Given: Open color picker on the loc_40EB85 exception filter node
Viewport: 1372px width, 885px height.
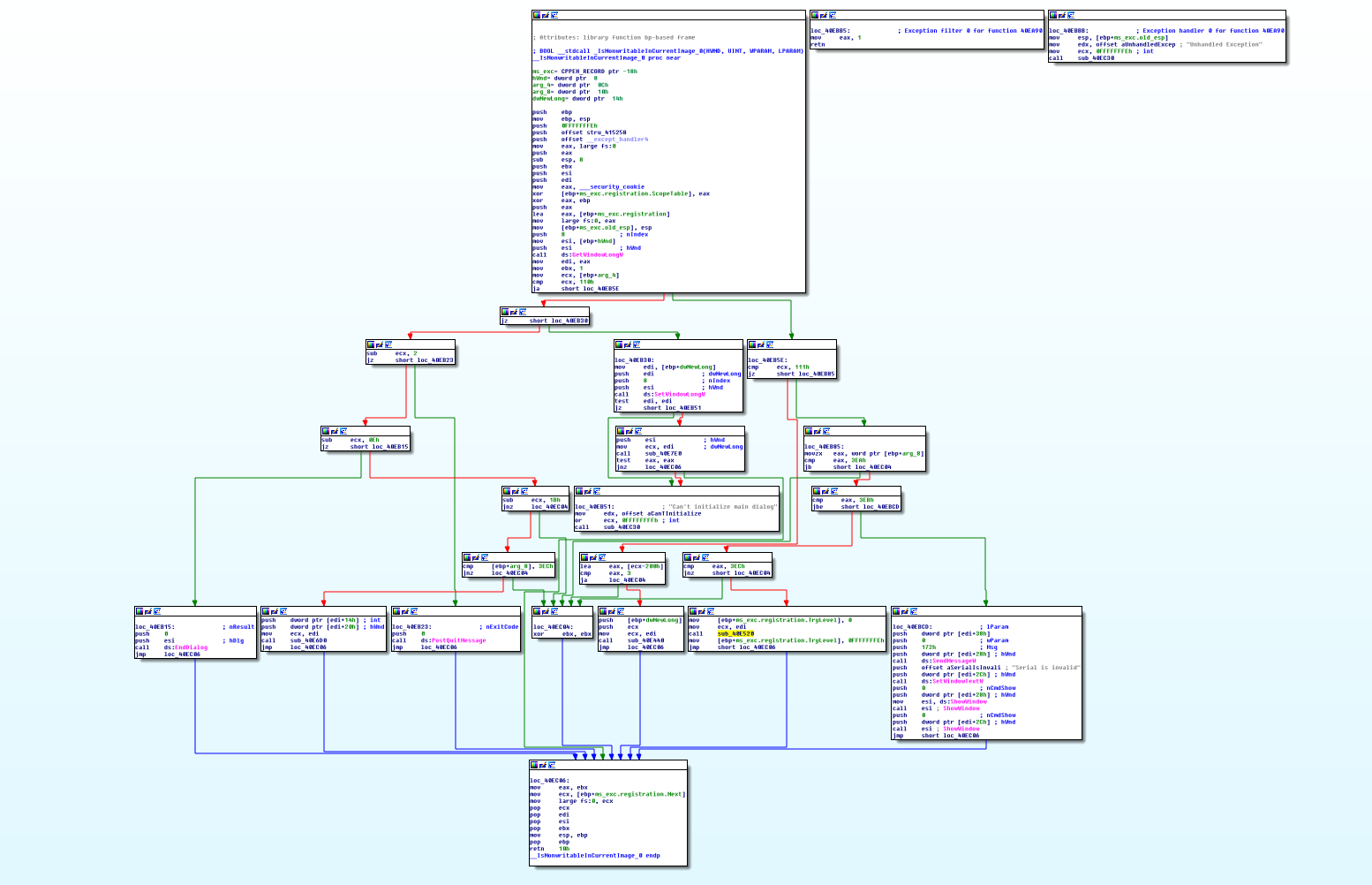Looking at the screenshot, I should point(815,15).
